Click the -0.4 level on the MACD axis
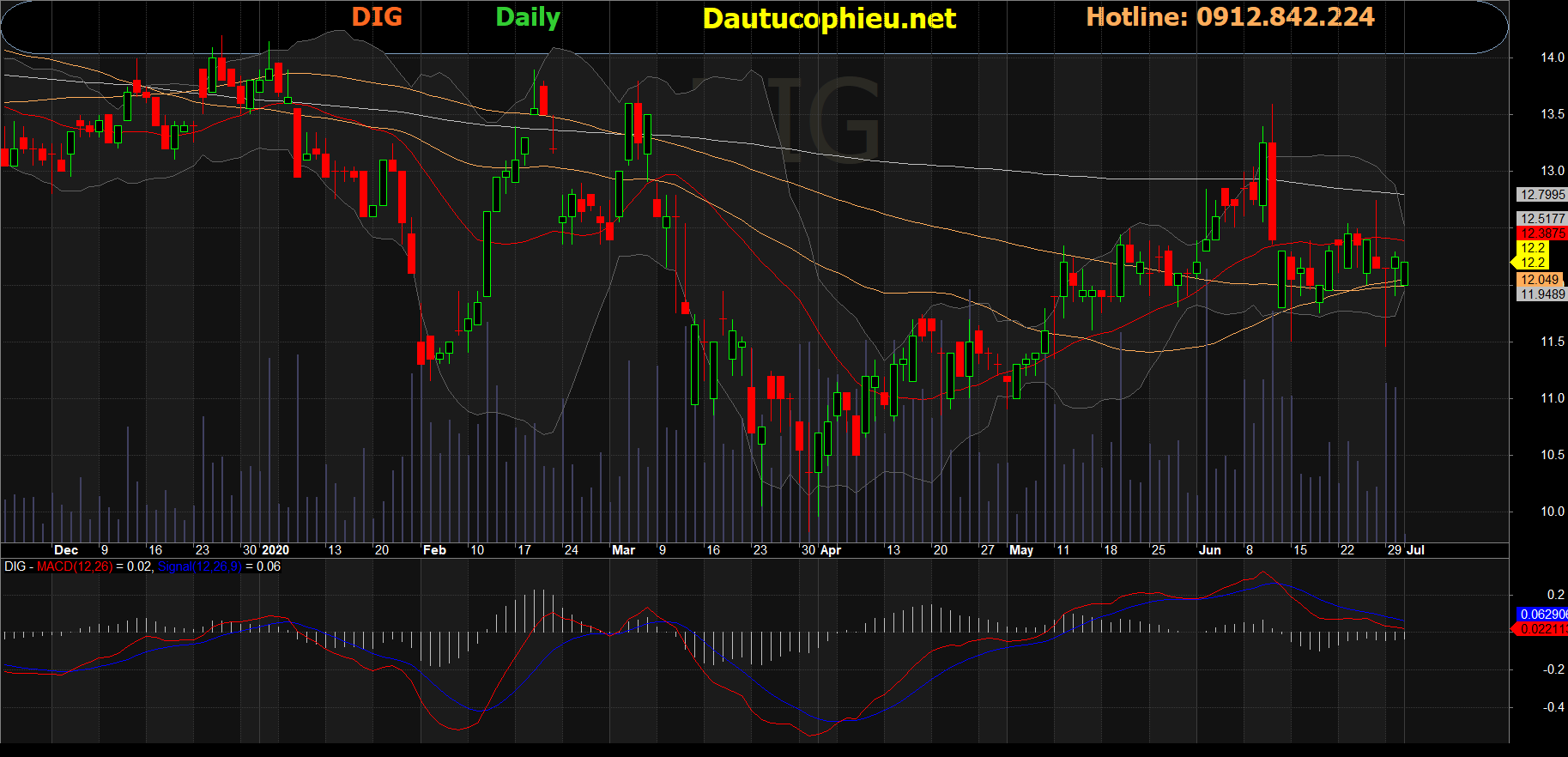 coord(1553,707)
